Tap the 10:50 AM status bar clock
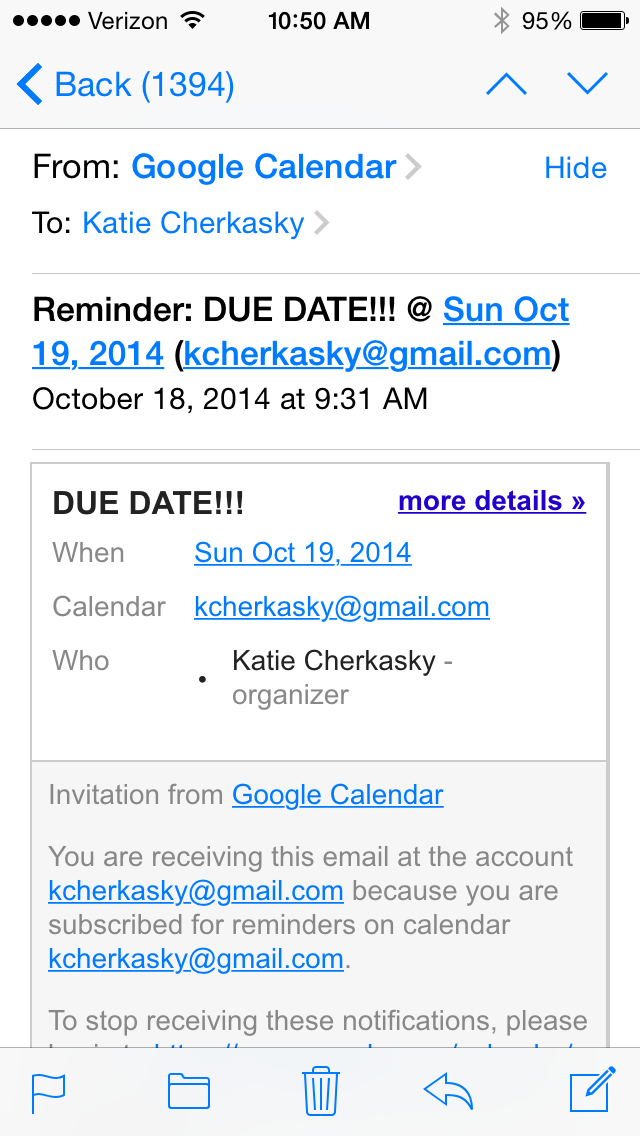The image size is (640, 1136). pos(319,21)
